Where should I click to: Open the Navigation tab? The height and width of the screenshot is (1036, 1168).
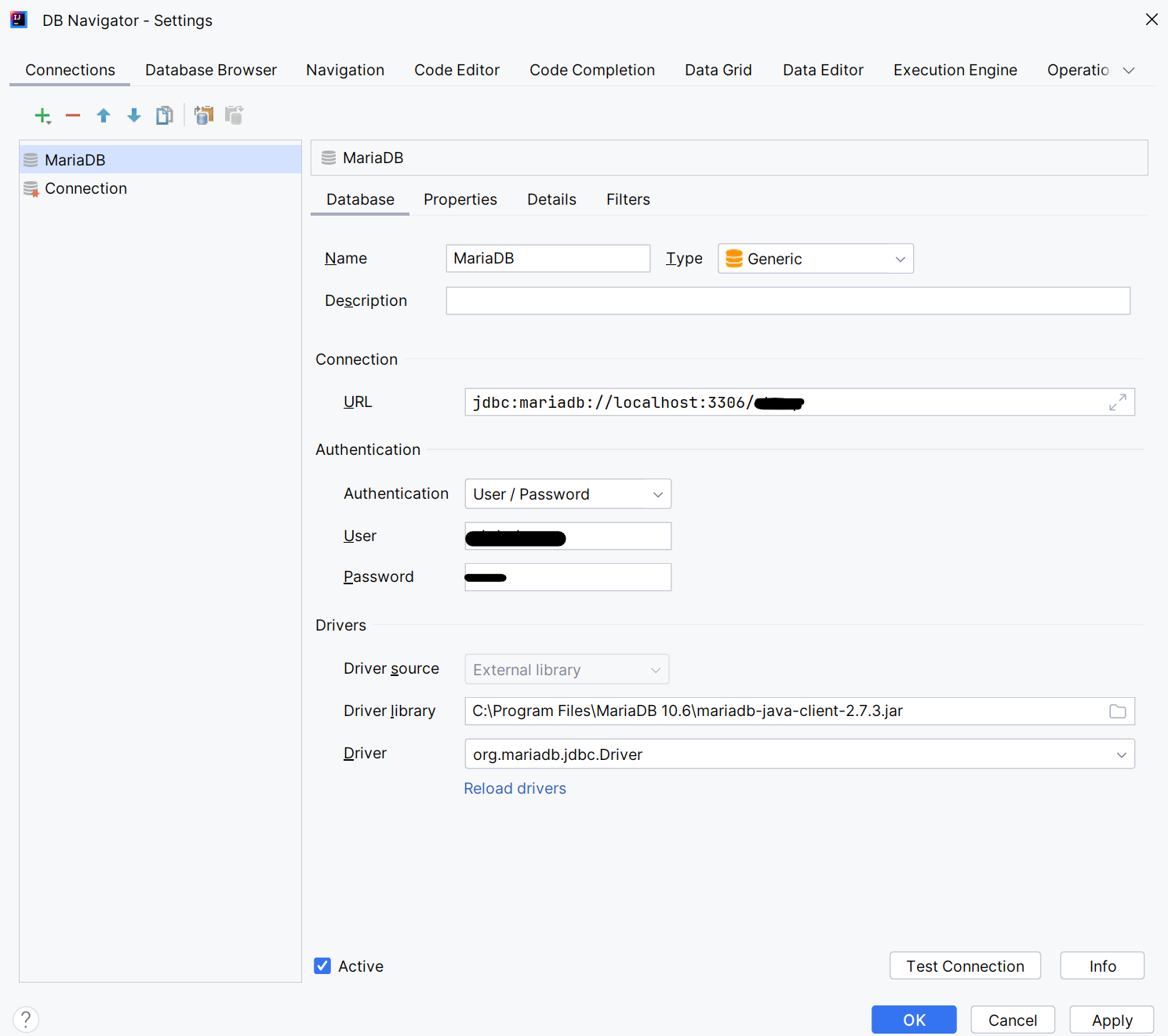click(x=345, y=70)
